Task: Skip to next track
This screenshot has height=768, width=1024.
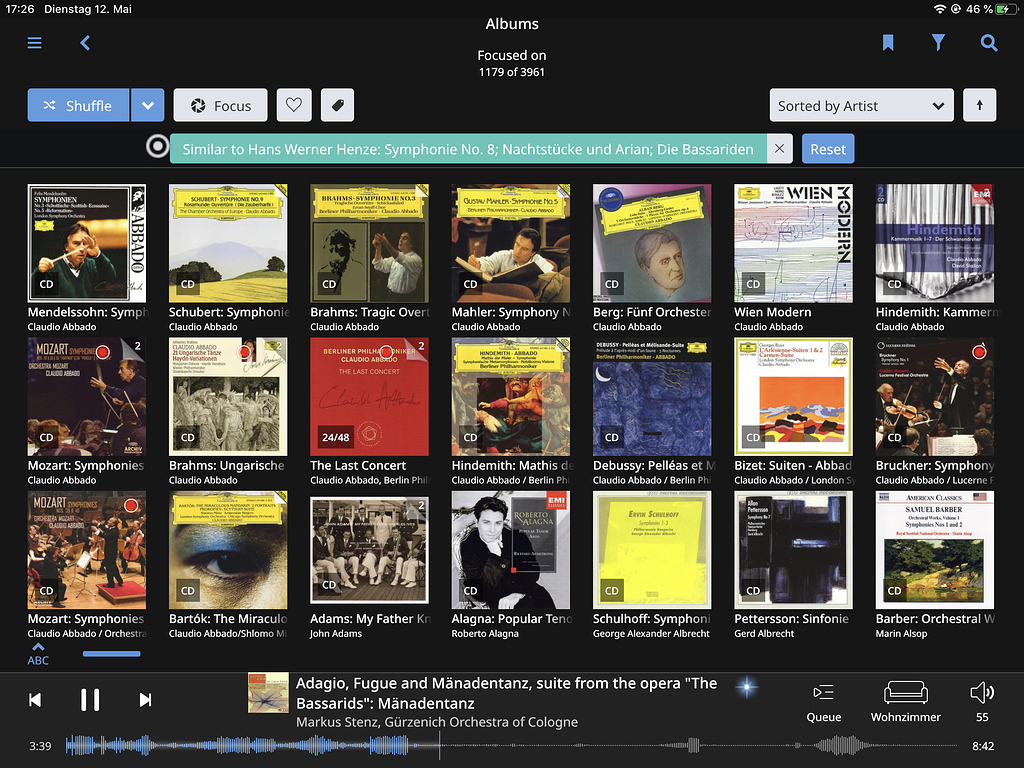Action: pyautogui.click(x=146, y=700)
